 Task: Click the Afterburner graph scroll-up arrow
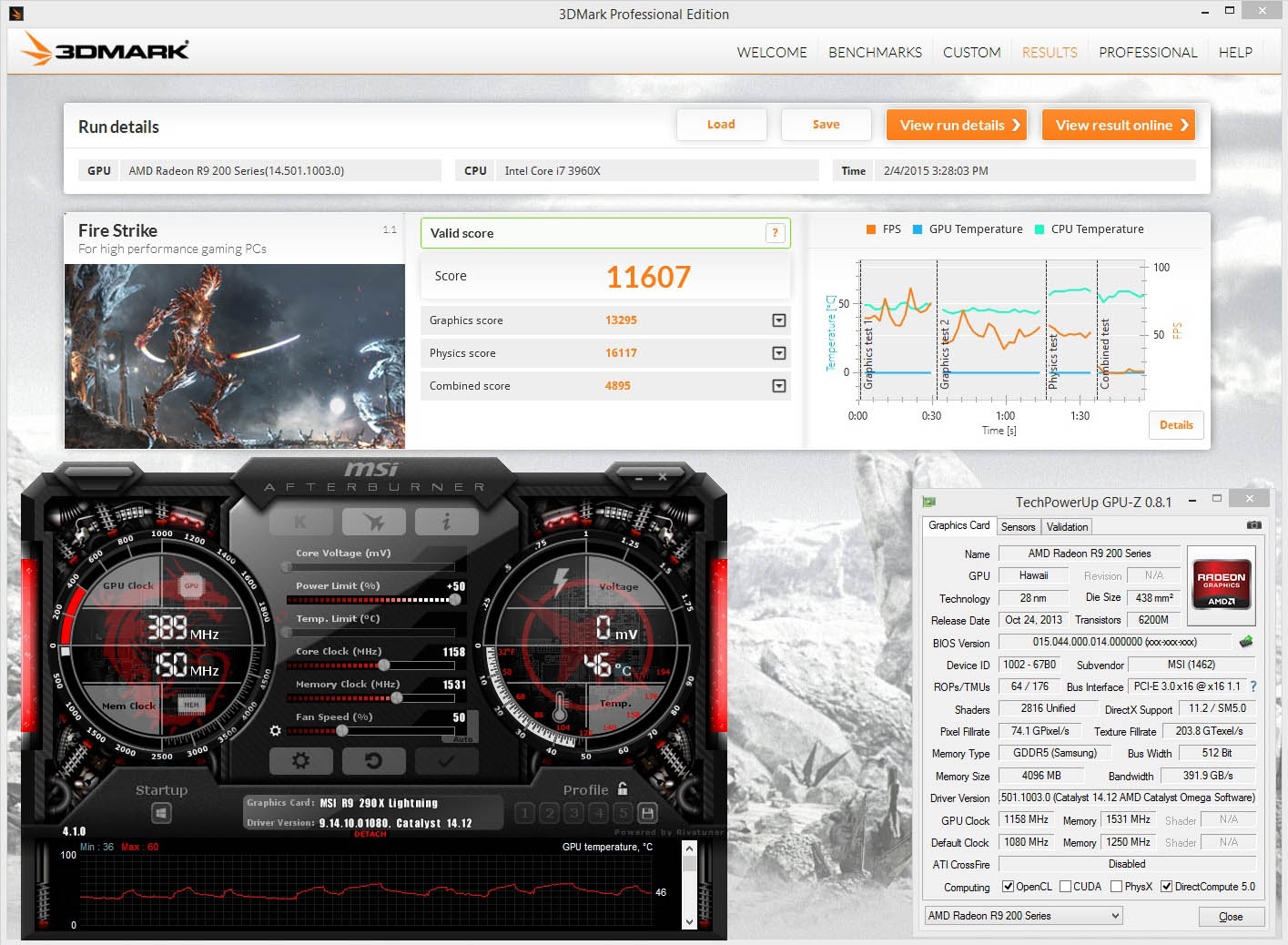(689, 848)
